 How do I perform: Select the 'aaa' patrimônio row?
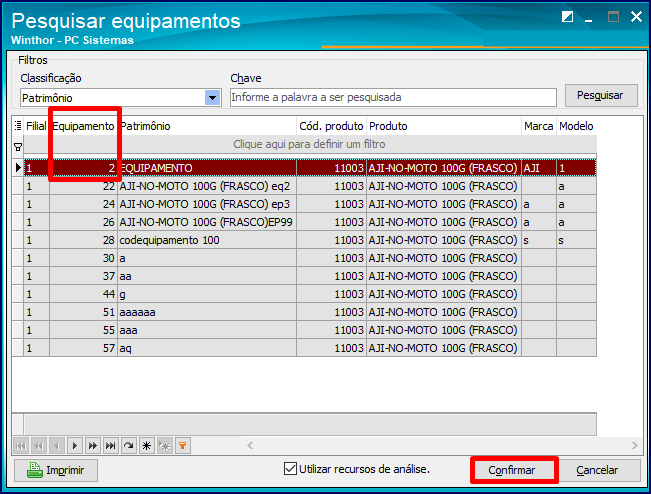click(310, 330)
